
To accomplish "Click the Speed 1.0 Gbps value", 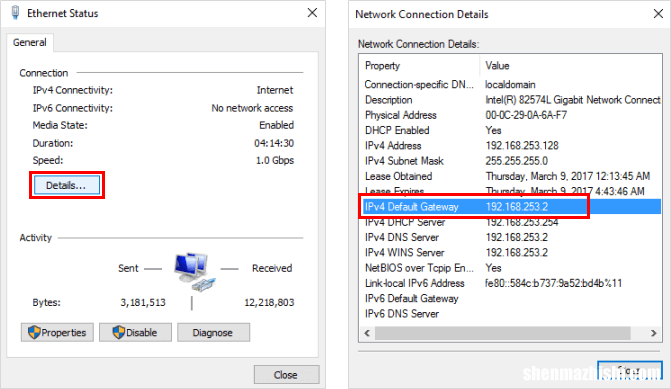I will (x=275, y=160).
